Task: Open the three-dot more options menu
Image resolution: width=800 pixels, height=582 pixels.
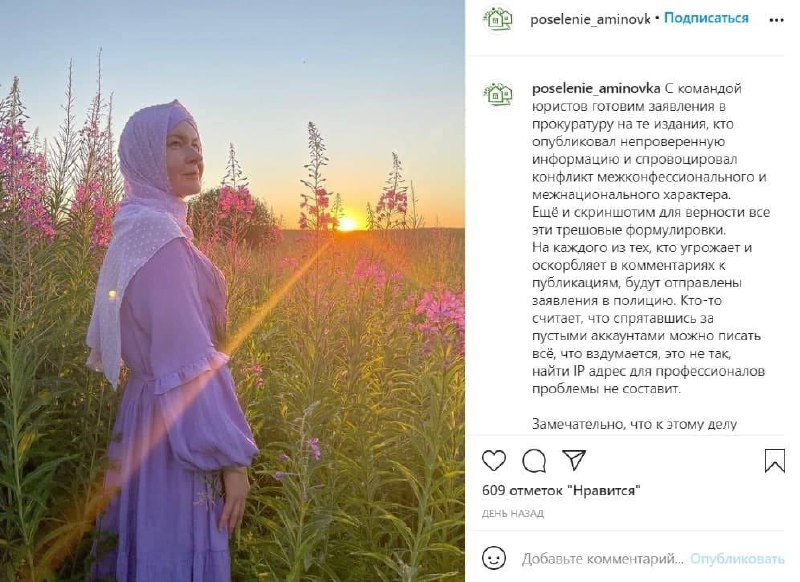Action: 776,20
